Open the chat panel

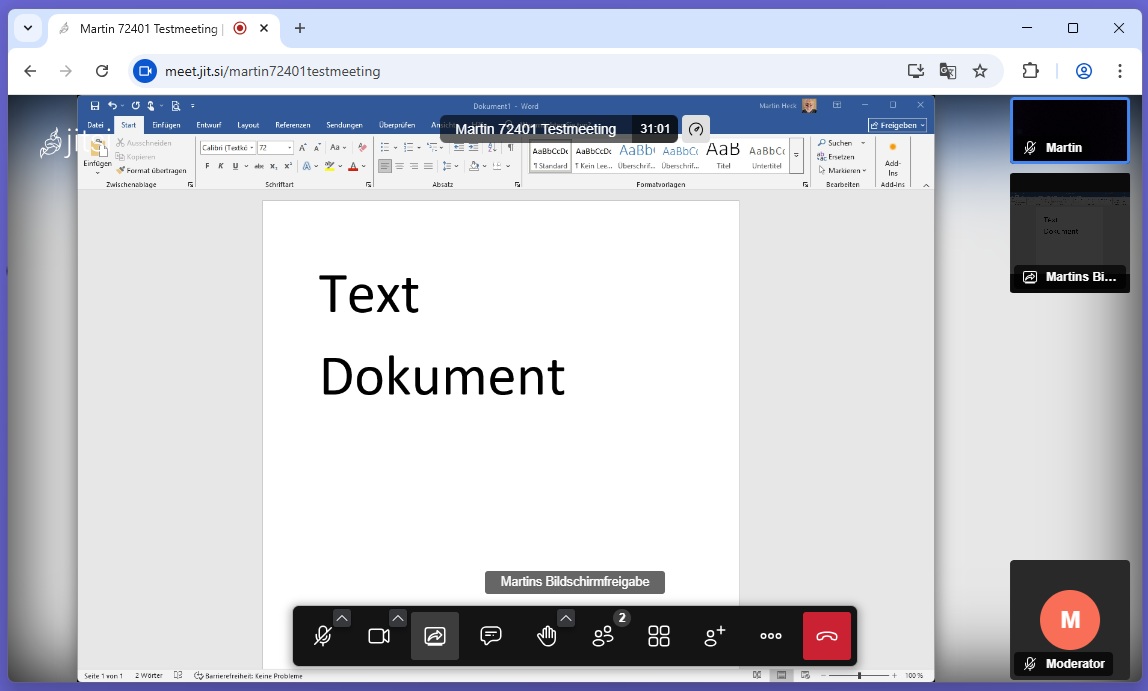coord(491,635)
